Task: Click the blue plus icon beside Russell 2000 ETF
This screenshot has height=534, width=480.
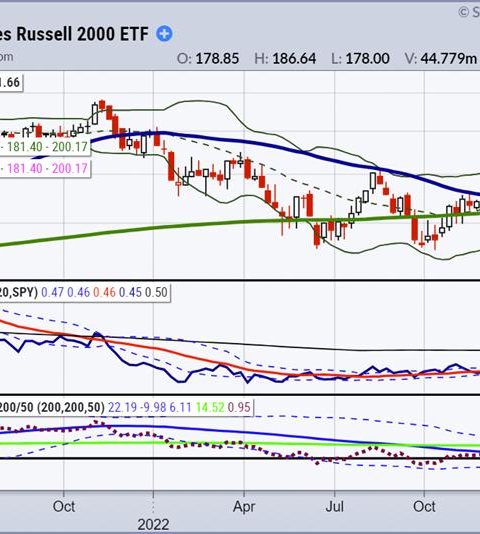Action: [x=164, y=34]
